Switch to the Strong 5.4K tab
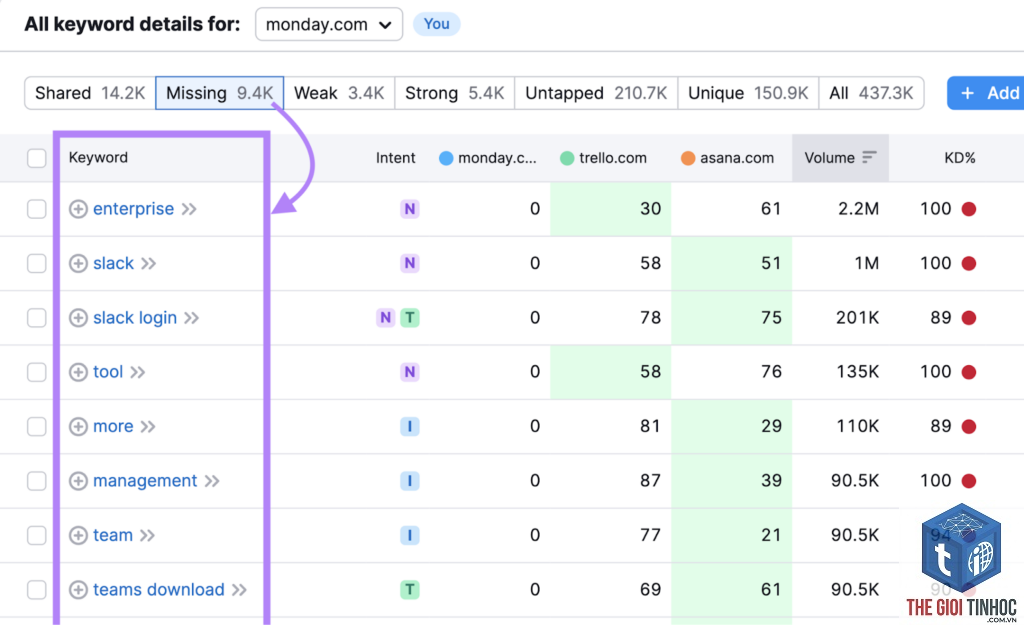This screenshot has height=625, width=1024. point(455,93)
